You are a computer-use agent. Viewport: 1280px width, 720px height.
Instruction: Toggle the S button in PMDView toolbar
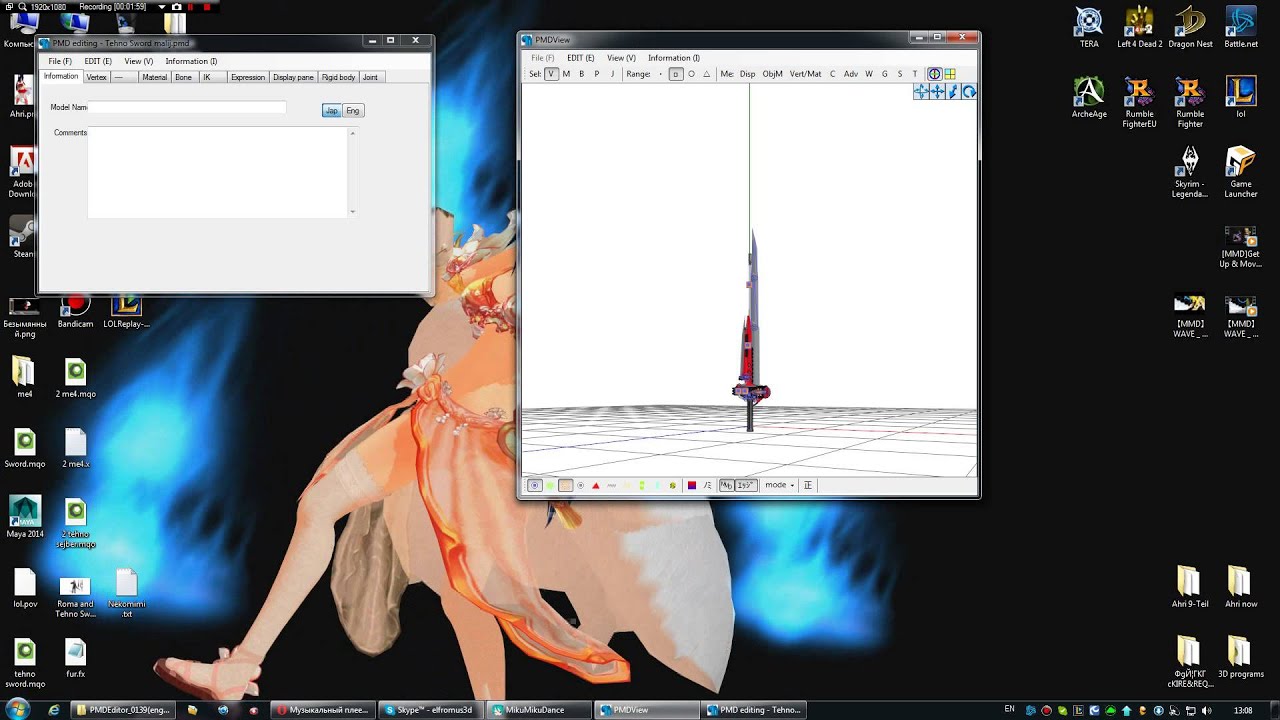point(899,74)
